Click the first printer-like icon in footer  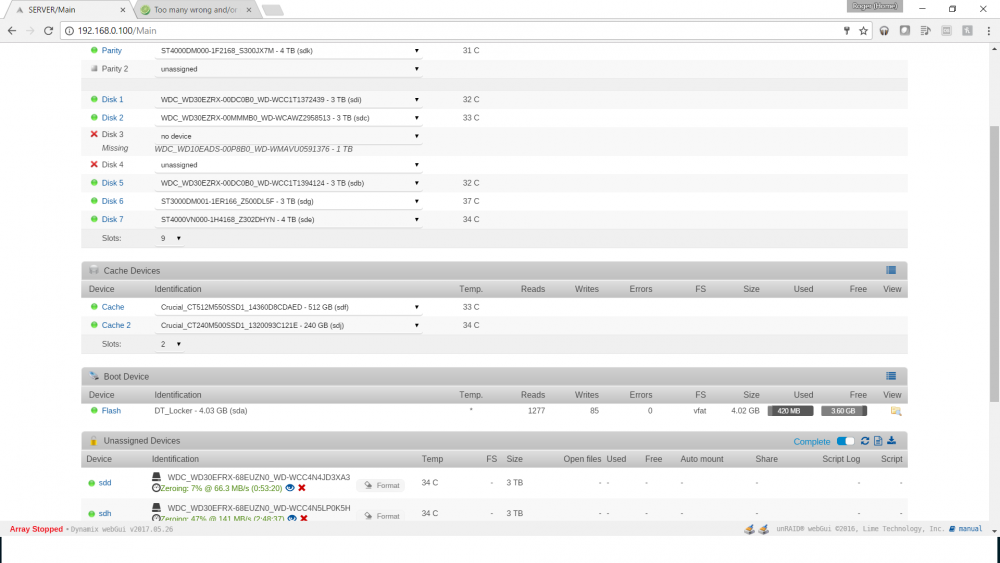[x=749, y=529]
